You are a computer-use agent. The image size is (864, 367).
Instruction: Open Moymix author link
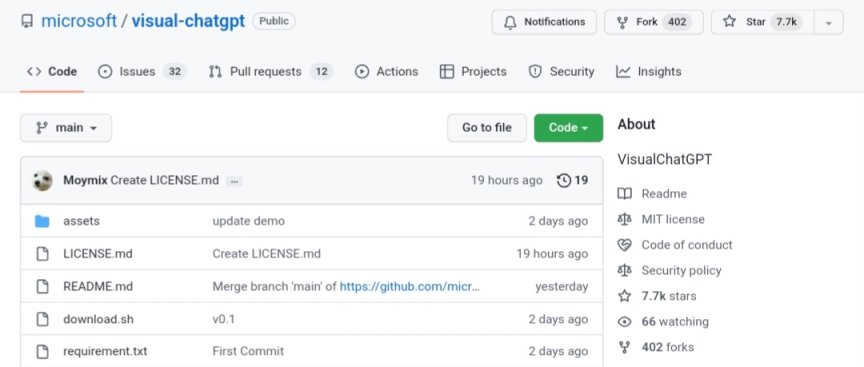pyautogui.click(x=85, y=181)
